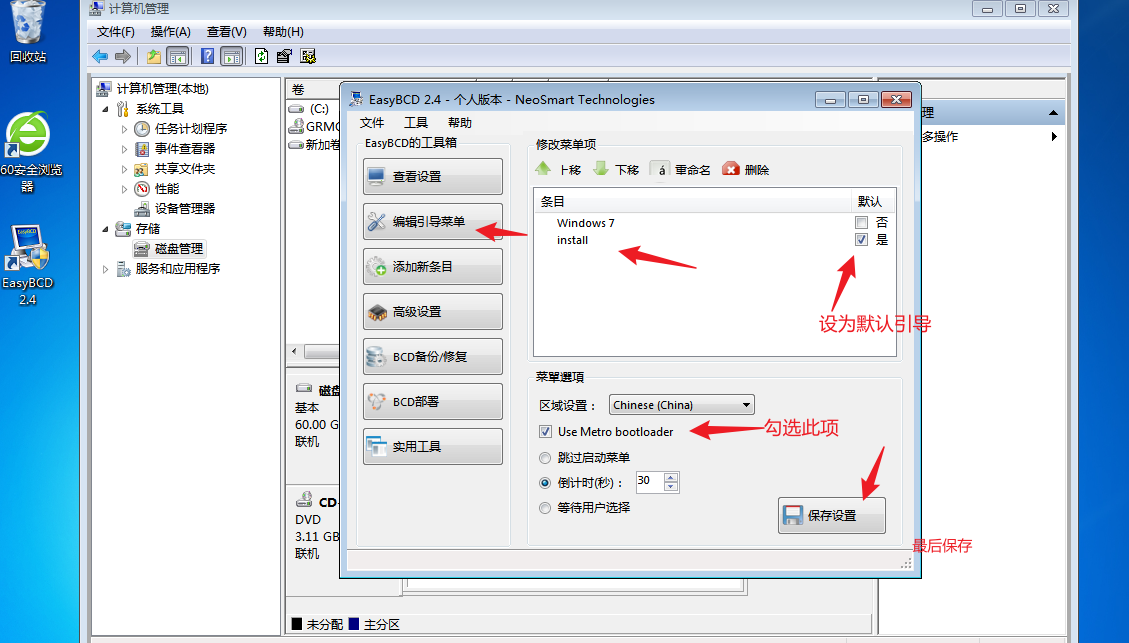Open 添加新条目 to add an entry

coord(432,267)
